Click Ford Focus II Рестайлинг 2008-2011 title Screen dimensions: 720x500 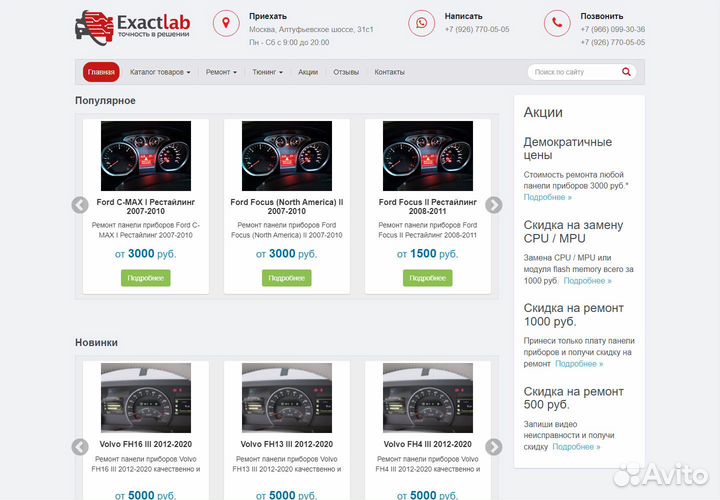(428, 207)
